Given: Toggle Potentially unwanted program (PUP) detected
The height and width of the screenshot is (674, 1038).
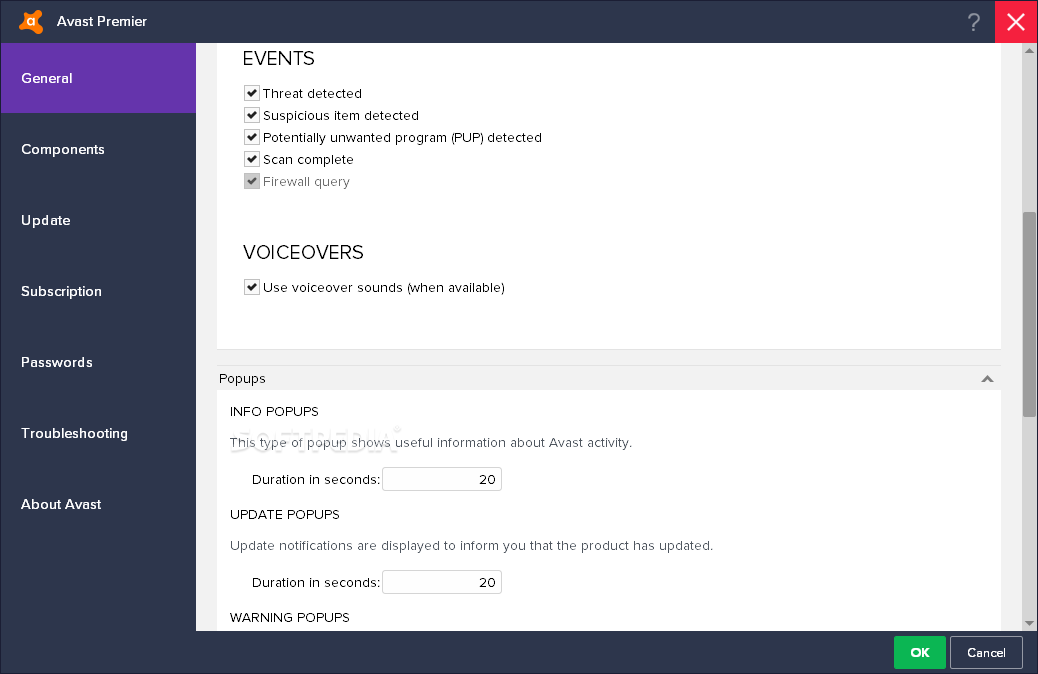Looking at the screenshot, I should pyautogui.click(x=252, y=137).
